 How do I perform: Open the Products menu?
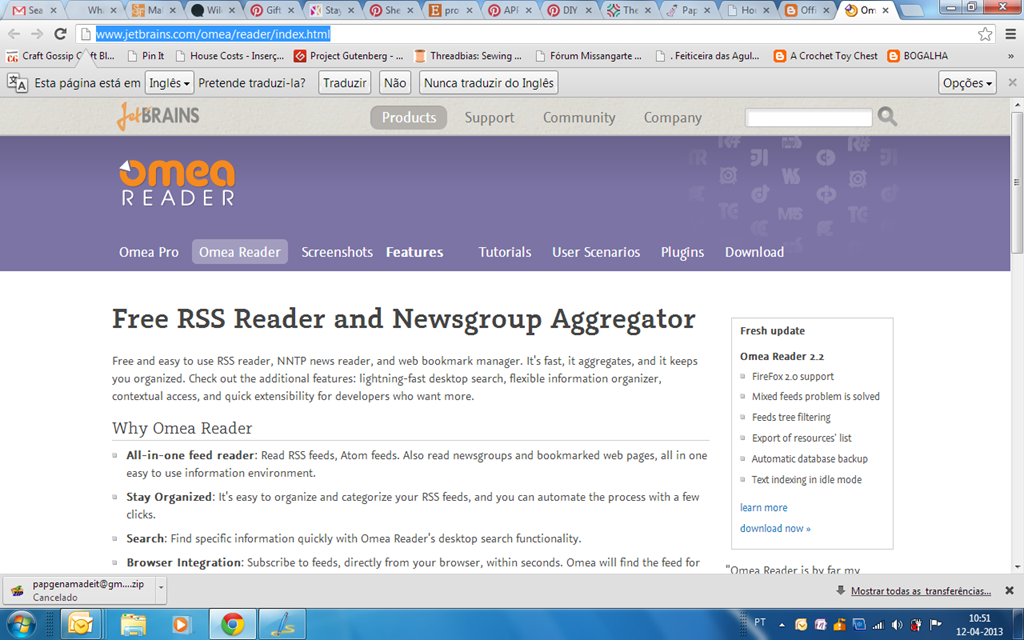[x=409, y=118]
